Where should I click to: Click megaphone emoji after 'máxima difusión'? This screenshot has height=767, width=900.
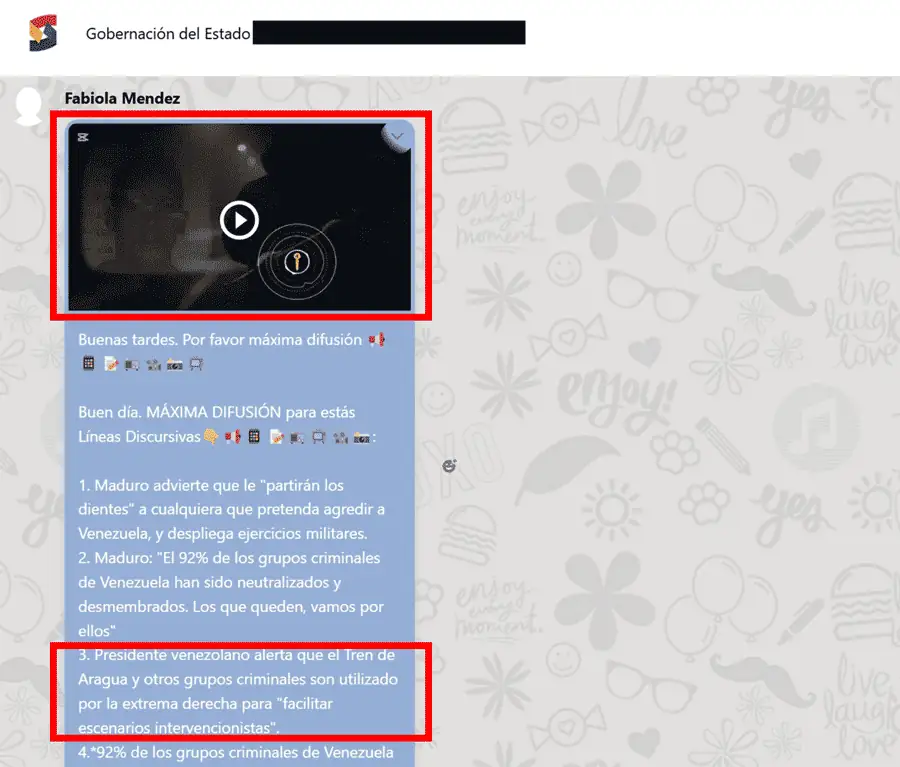(376, 340)
